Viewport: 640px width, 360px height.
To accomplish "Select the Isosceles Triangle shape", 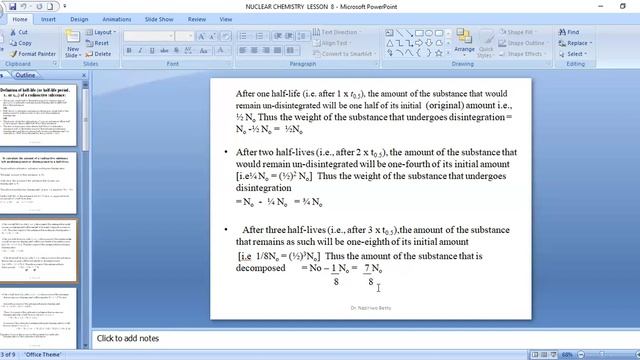I will click(x=389, y=43).
